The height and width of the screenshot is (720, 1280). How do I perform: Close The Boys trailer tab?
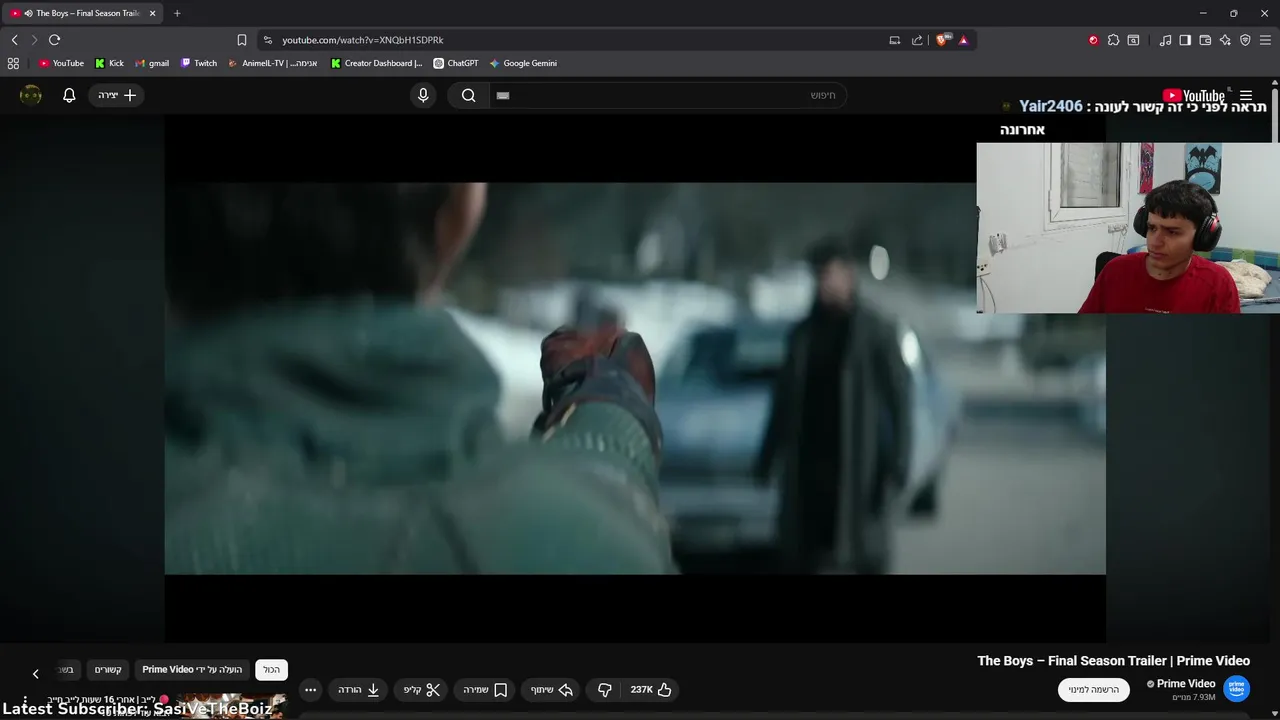click(x=152, y=13)
